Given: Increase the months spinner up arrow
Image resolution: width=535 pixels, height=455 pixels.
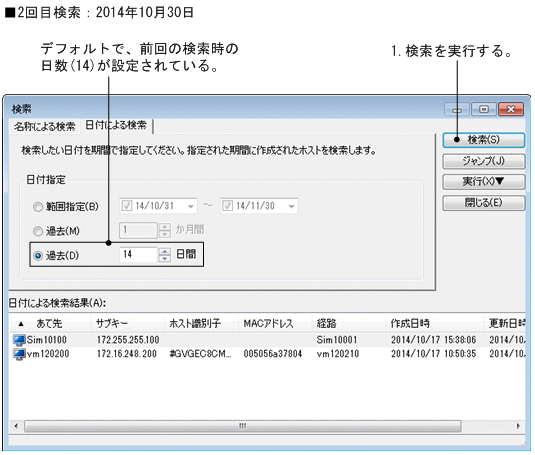Looking at the screenshot, I should click(x=164, y=226).
